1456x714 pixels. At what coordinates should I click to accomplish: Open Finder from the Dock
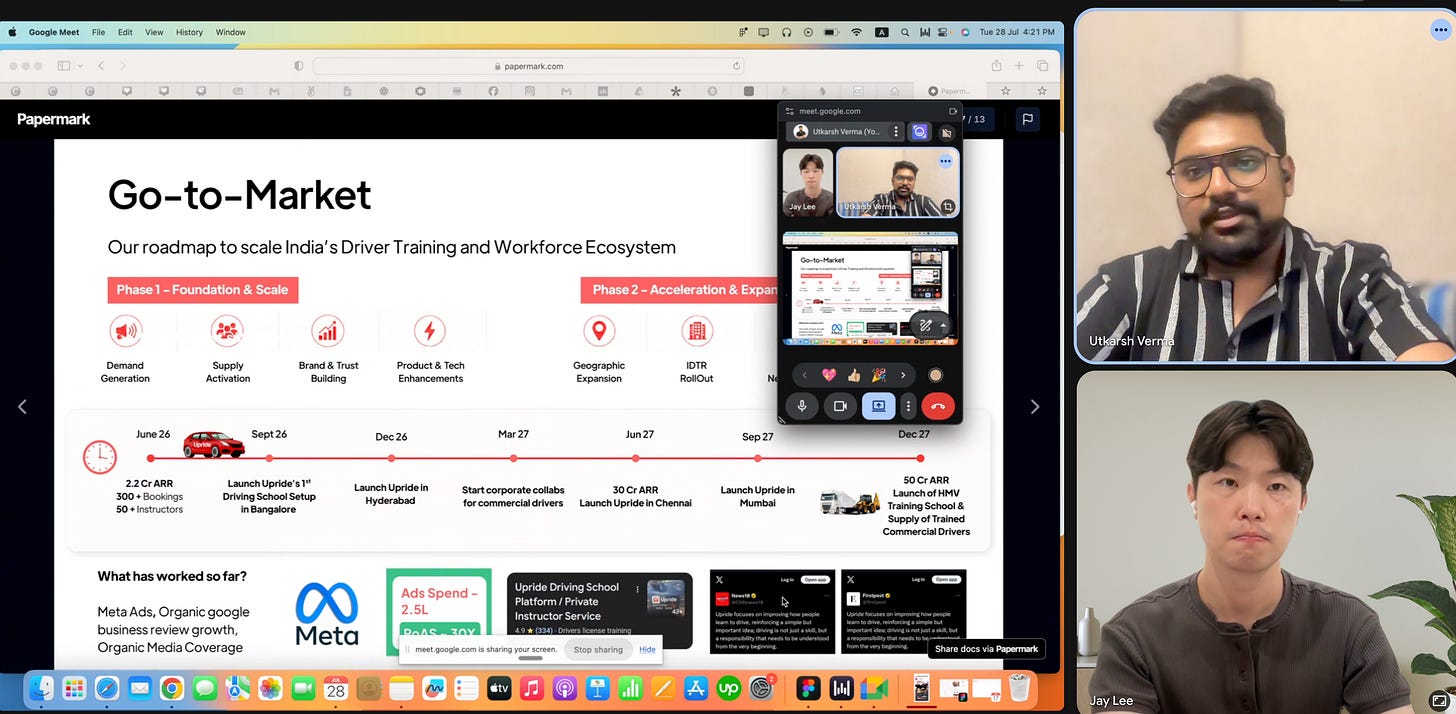(x=41, y=688)
